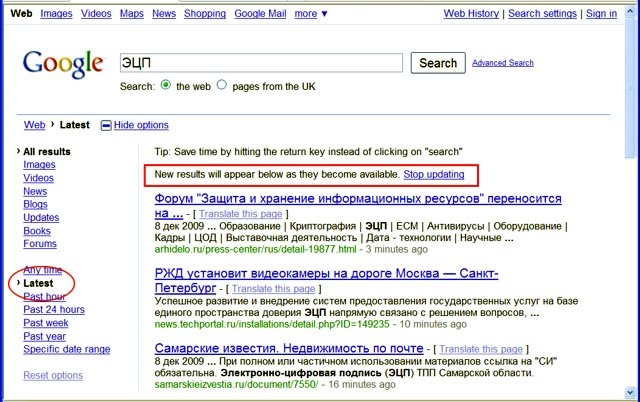This screenshot has width=640, height=402.
Task: Select 'pages from the UK' radio button
Action: (x=222, y=85)
